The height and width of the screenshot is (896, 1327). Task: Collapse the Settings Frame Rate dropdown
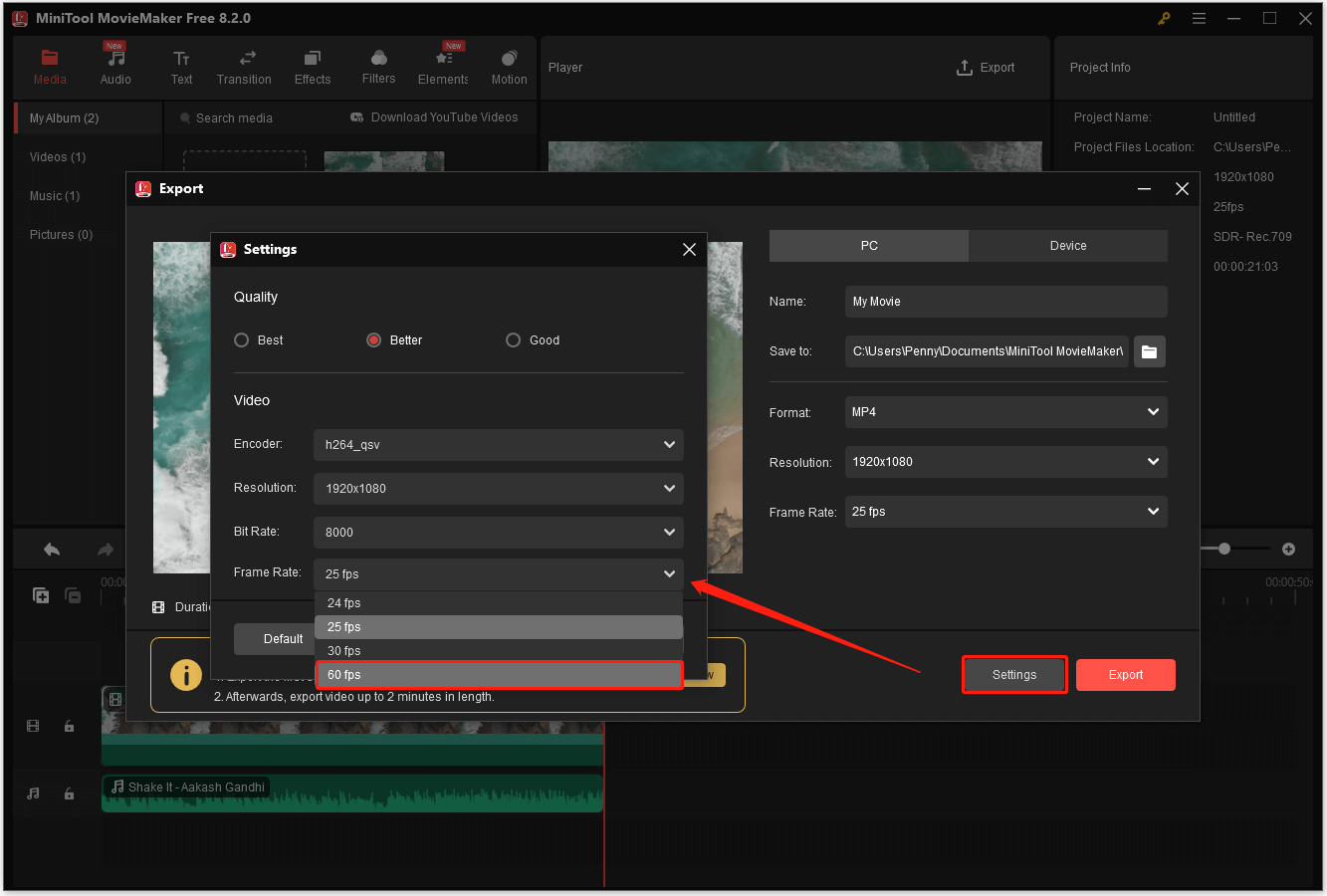499,574
